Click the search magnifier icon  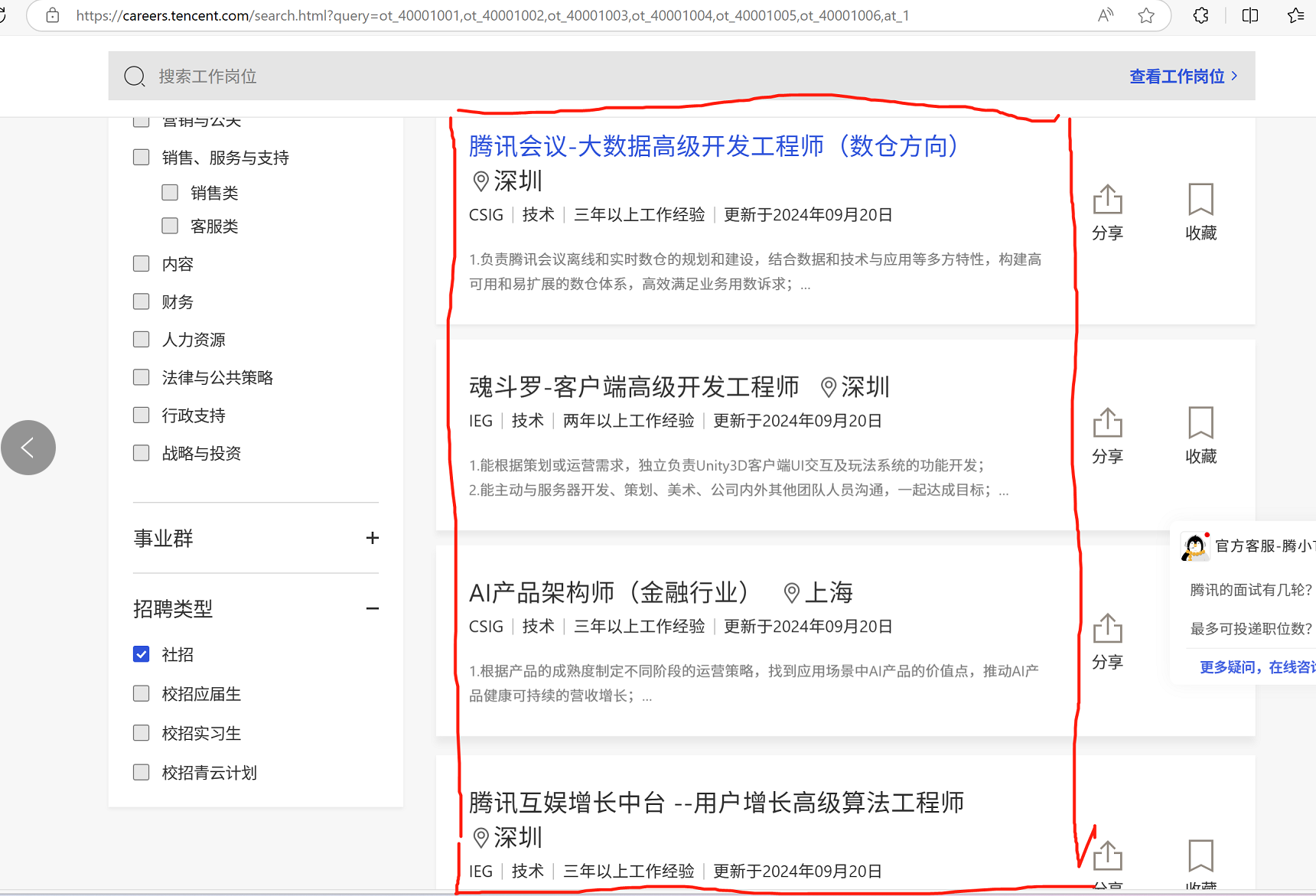click(x=135, y=76)
